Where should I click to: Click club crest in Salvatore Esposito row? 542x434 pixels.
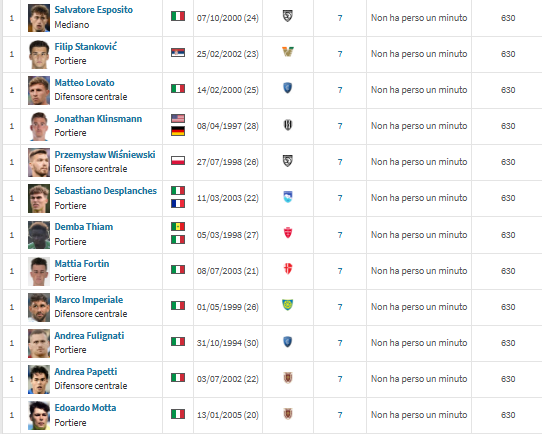click(x=288, y=16)
